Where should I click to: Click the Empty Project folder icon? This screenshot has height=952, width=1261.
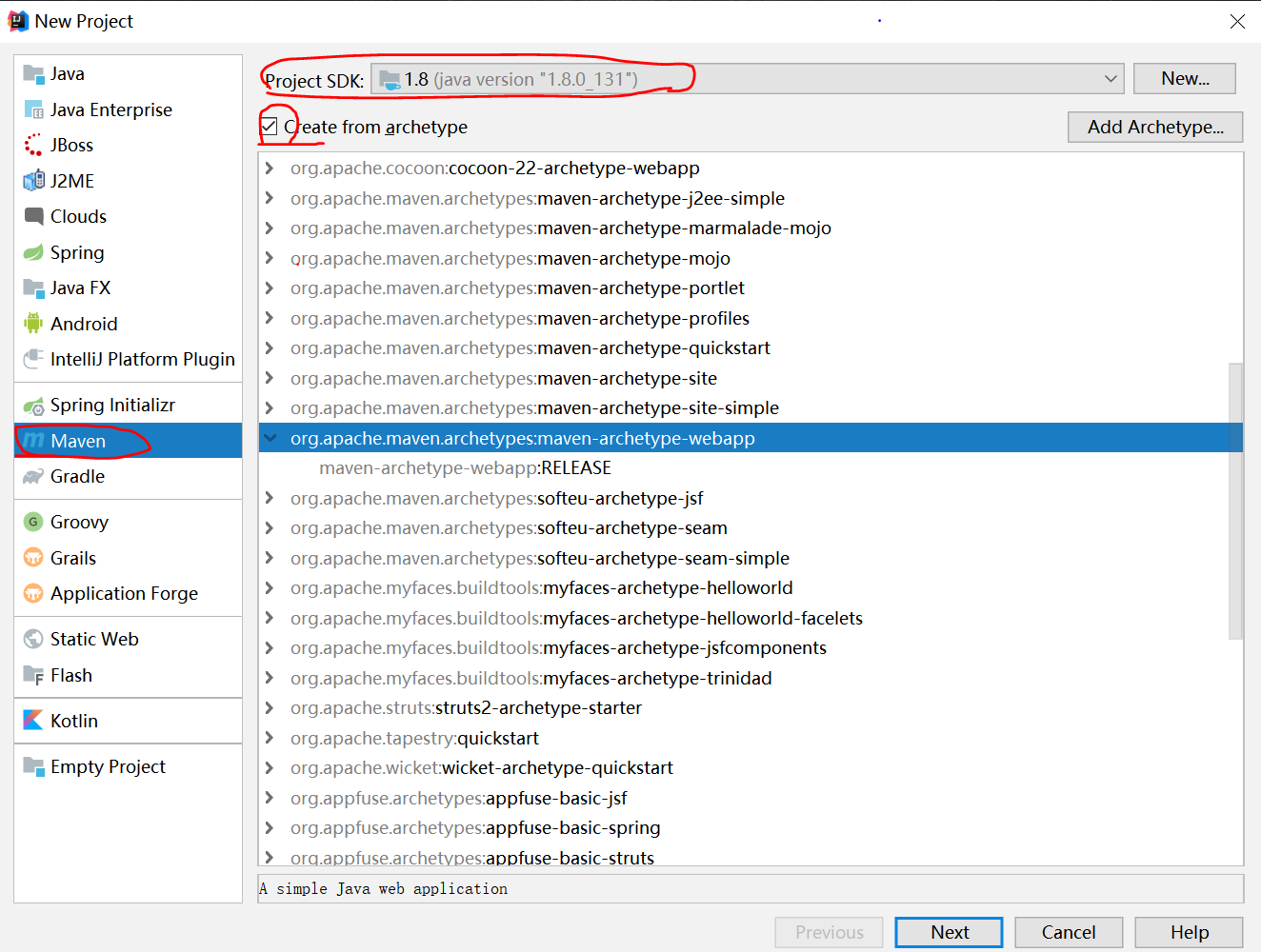33,766
